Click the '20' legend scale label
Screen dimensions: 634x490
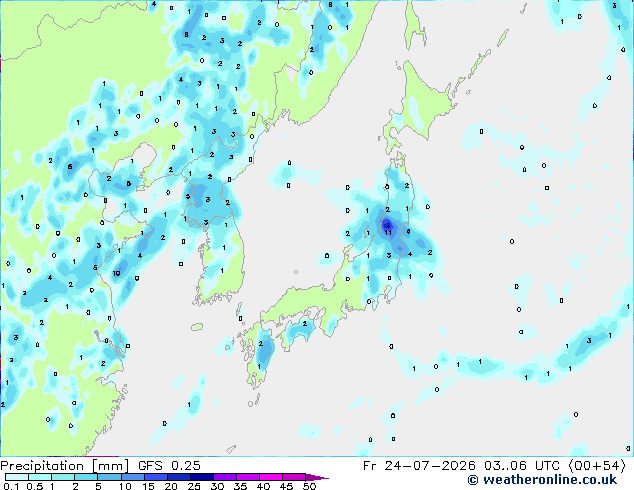click(171, 486)
